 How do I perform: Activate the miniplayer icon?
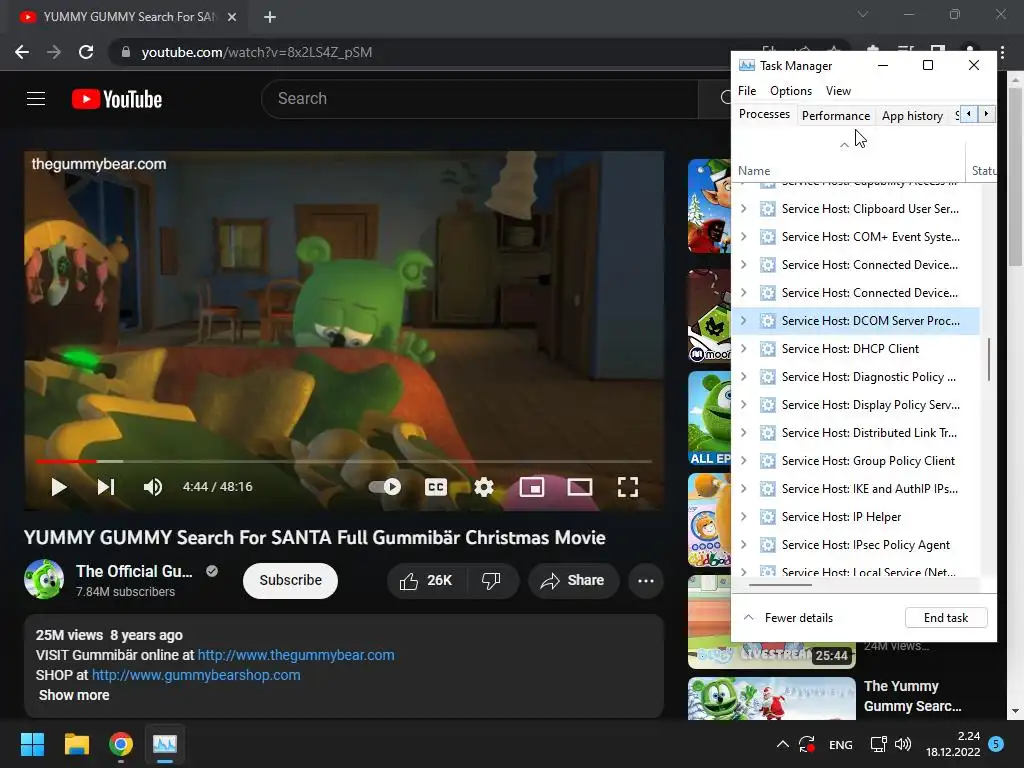click(x=532, y=487)
